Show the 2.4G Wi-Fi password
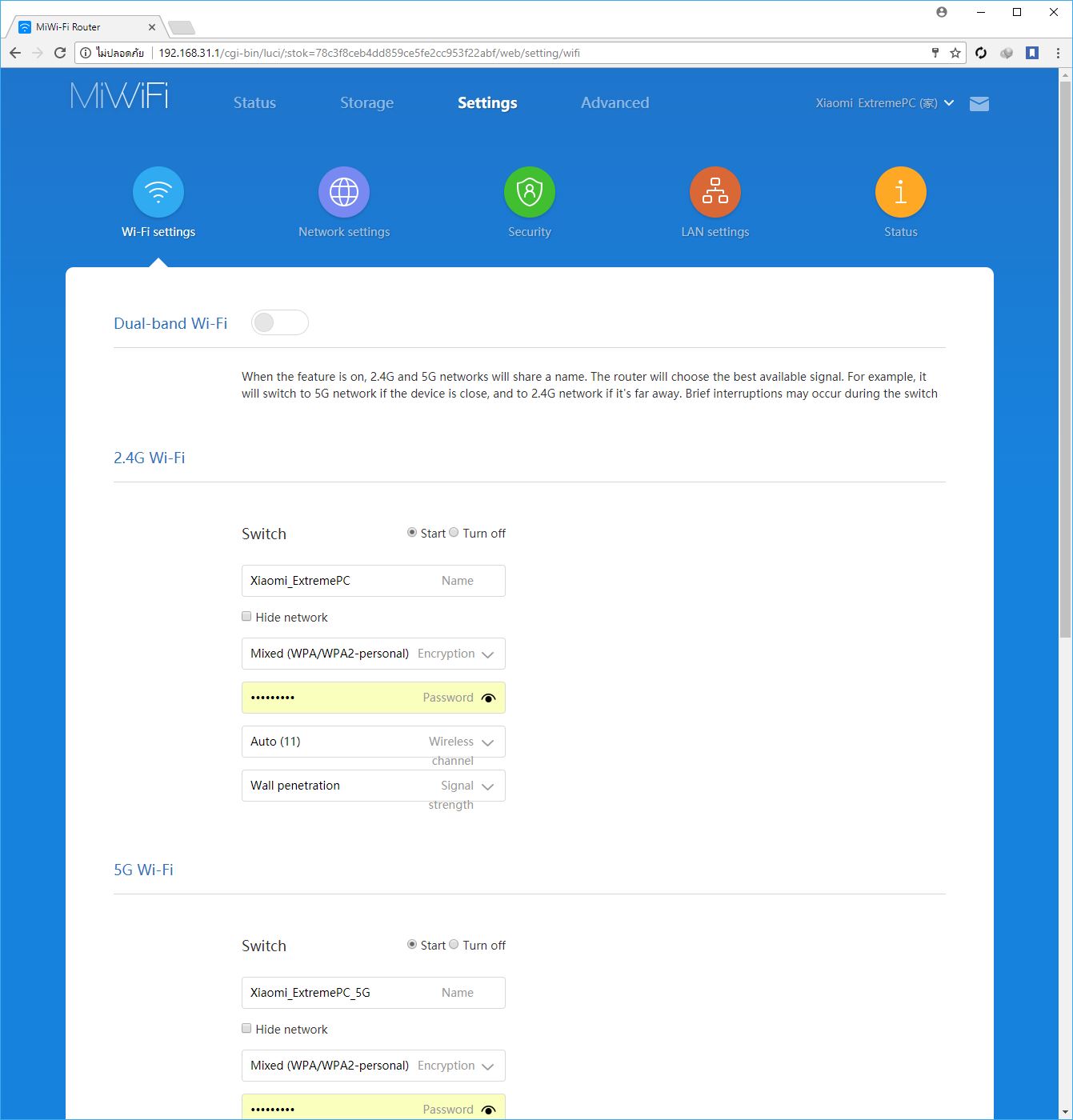1073x1120 pixels. (488, 698)
